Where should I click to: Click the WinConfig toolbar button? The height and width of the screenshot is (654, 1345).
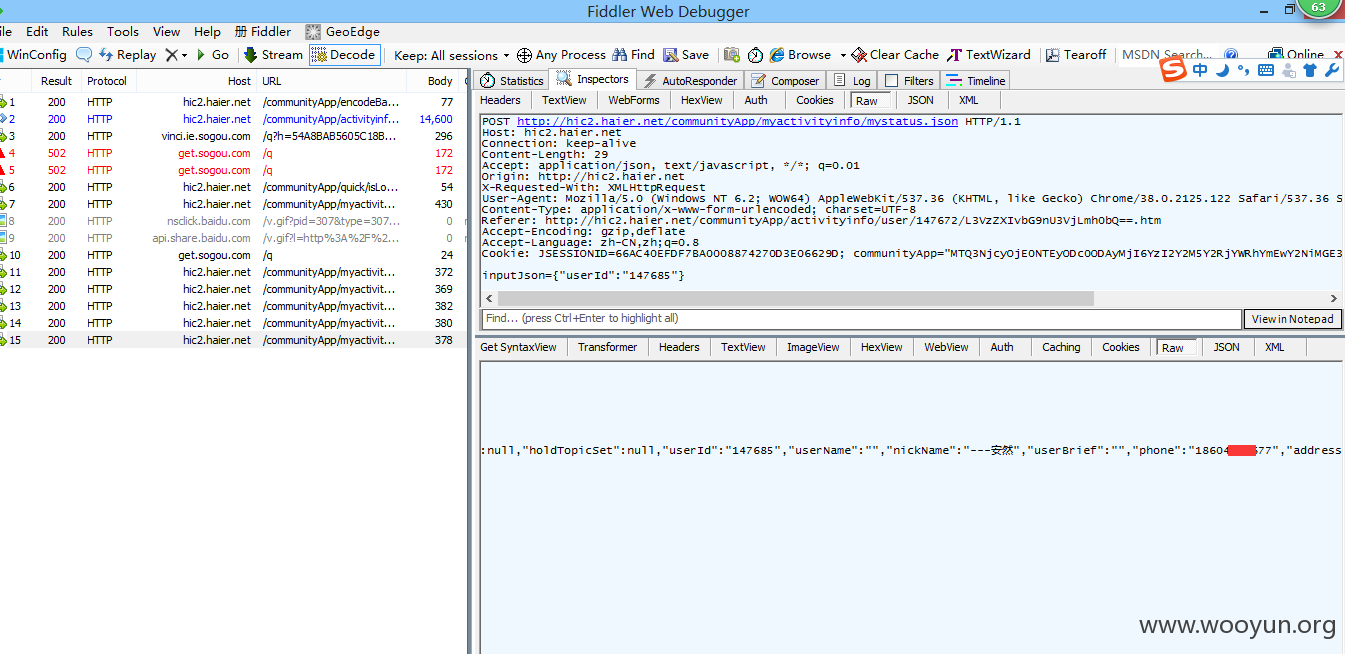pyautogui.click(x=34, y=55)
